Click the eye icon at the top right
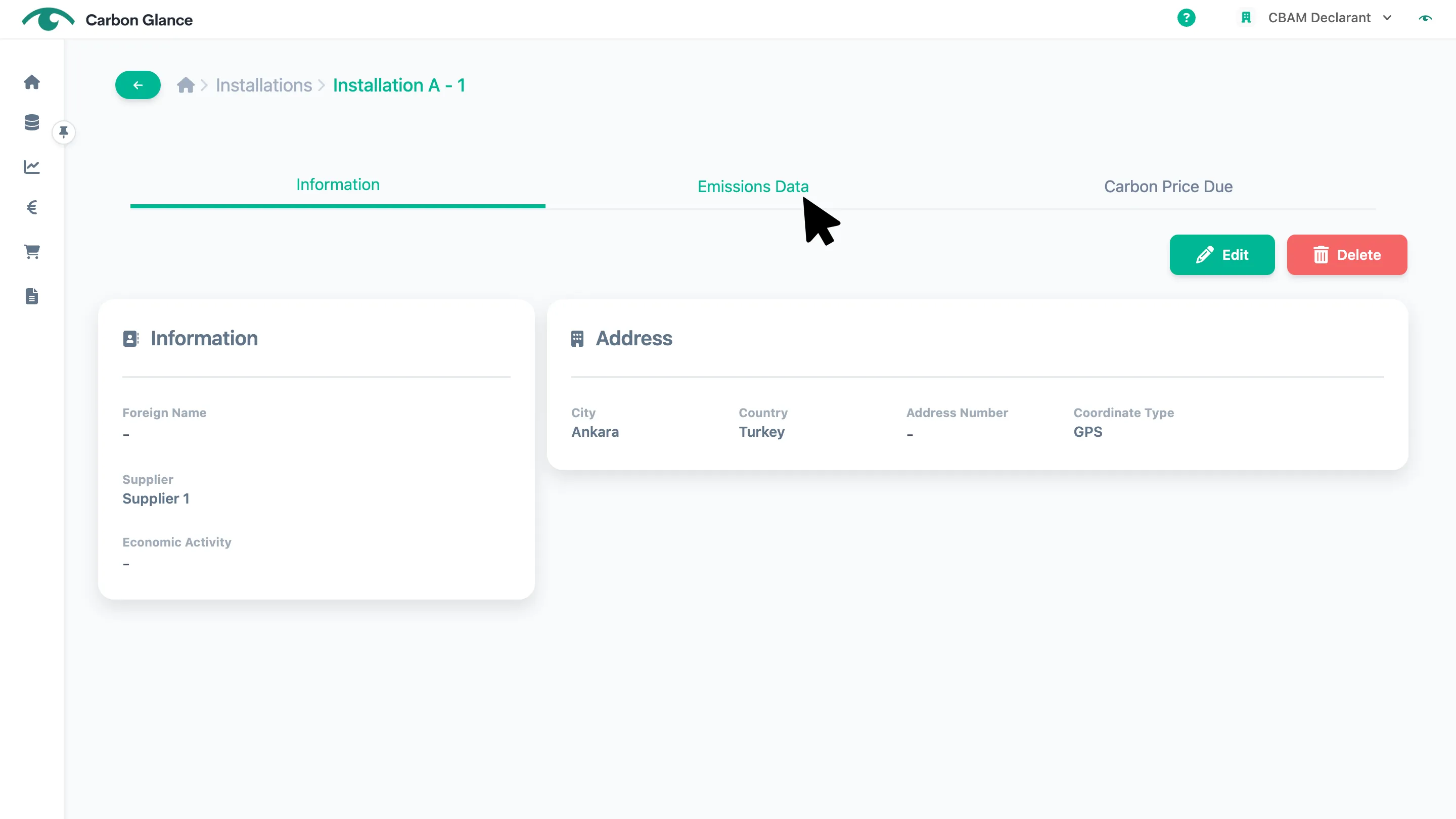The image size is (1456, 819). 1425,18
